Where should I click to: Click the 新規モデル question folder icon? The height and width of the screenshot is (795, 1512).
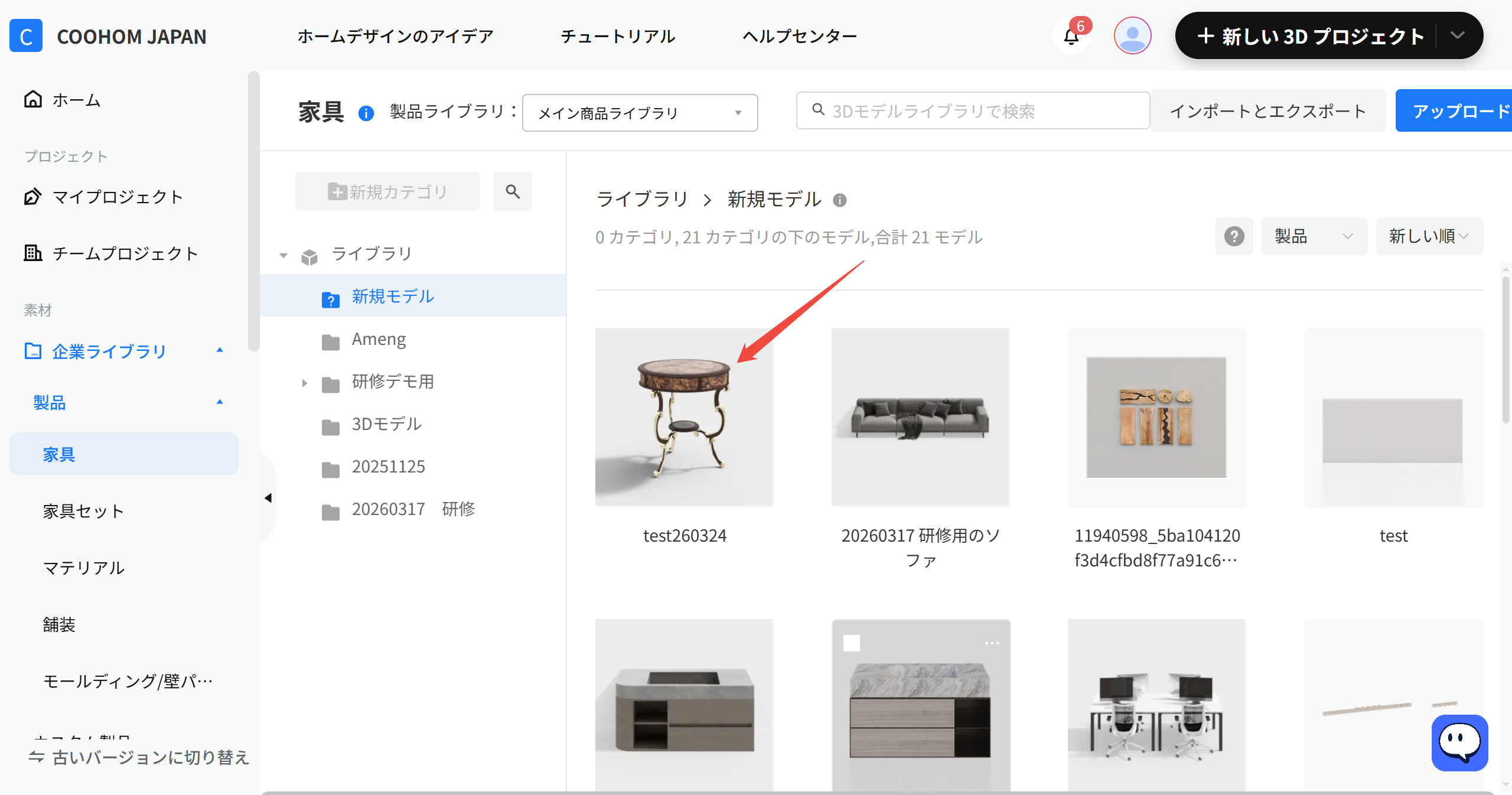pos(331,300)
